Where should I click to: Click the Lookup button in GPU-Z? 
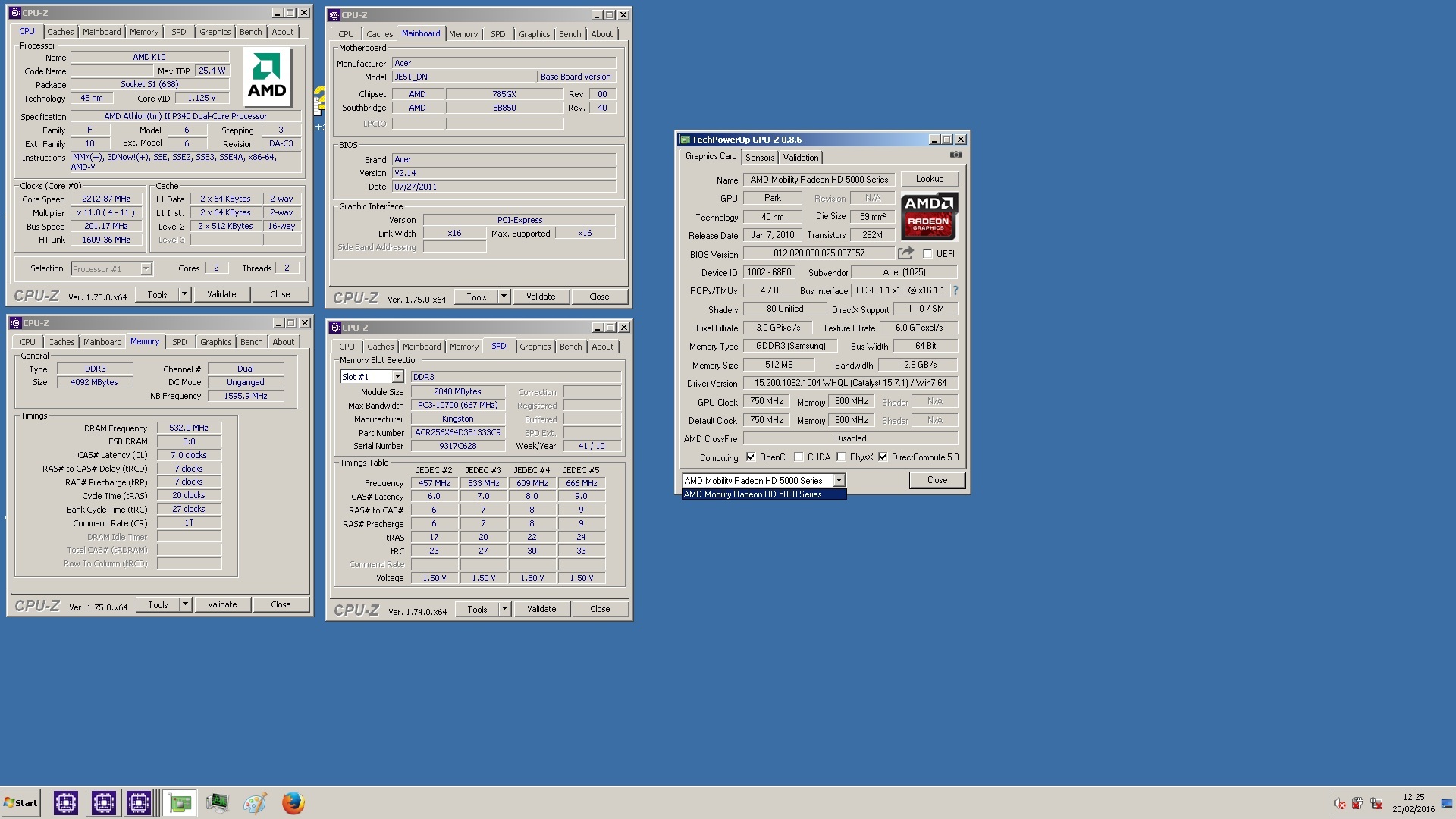(930, 180)
